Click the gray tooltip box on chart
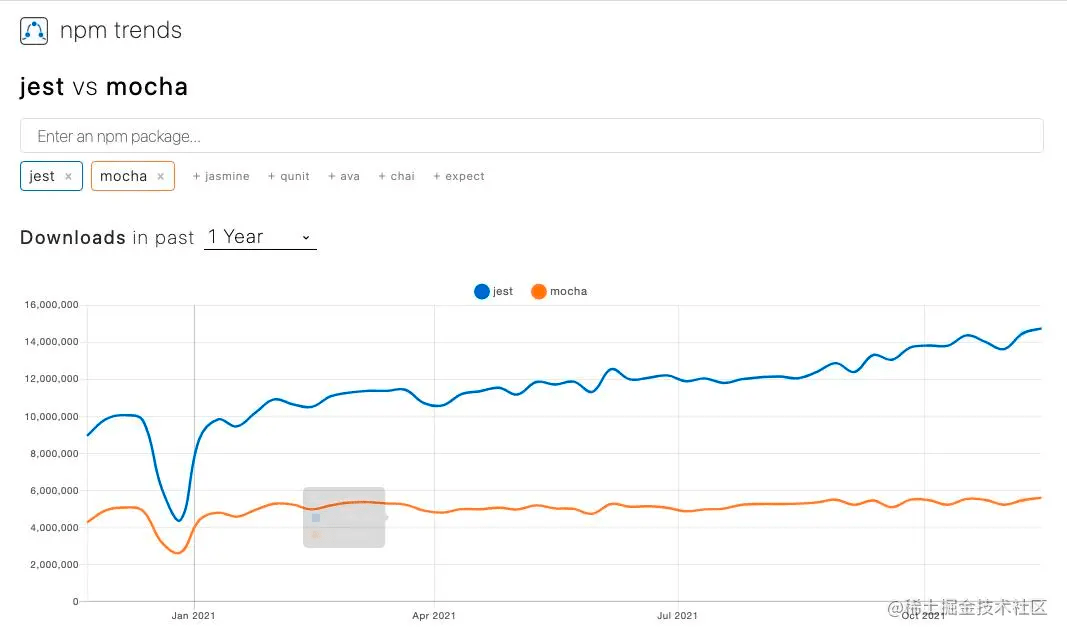 point(344,517)
